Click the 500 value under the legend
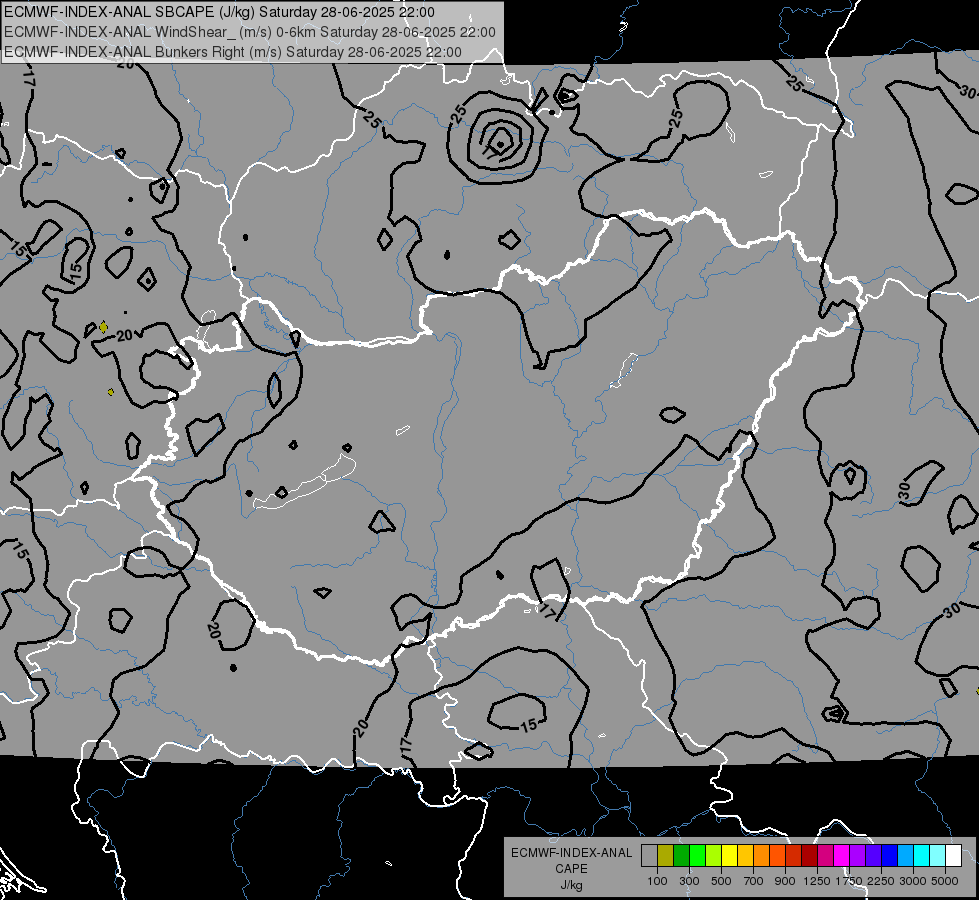The width and height of the screenshot is (979, 900). pos(721,881)
